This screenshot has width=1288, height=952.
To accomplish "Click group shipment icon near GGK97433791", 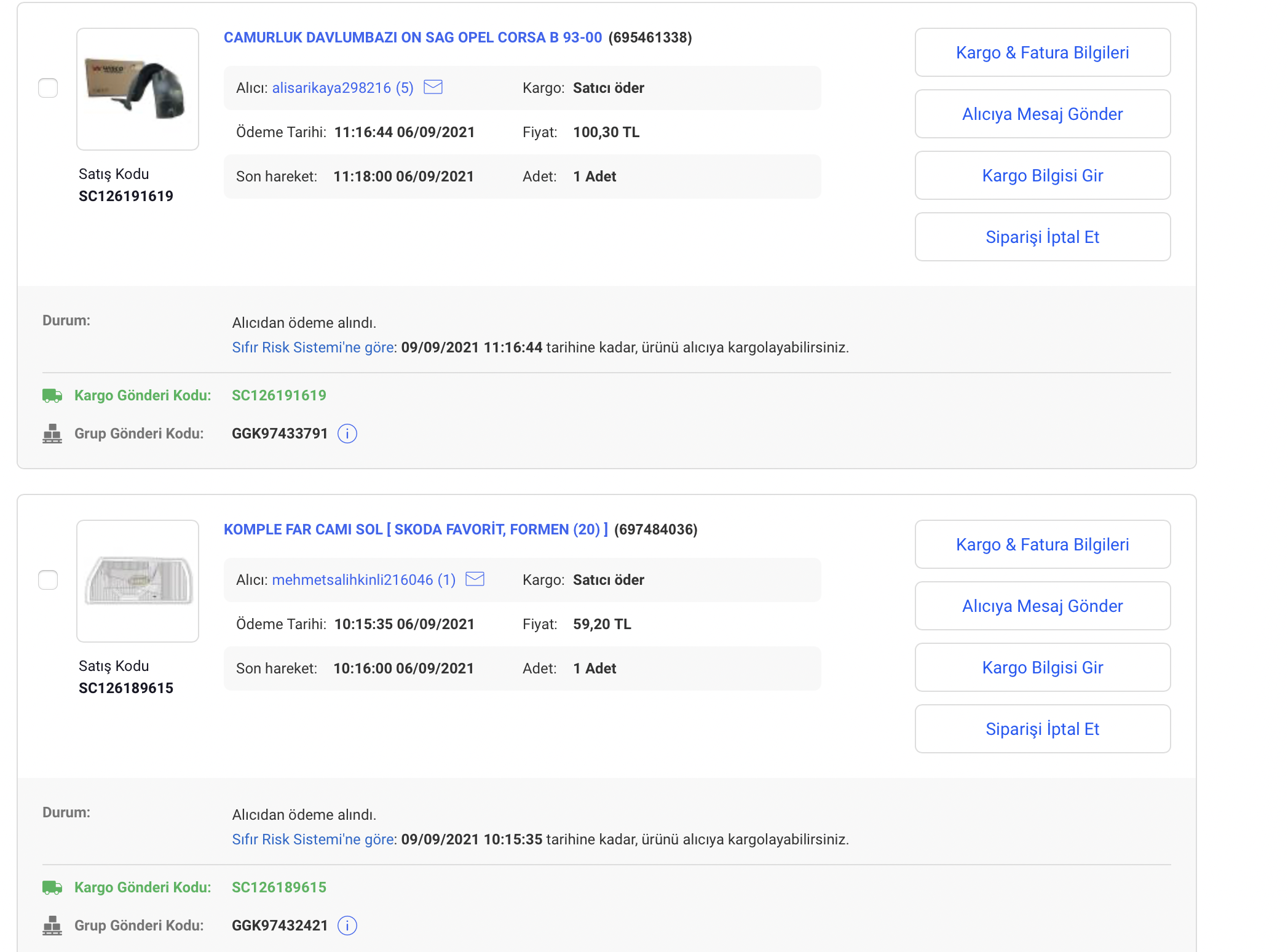I will (x=52, y=434).
